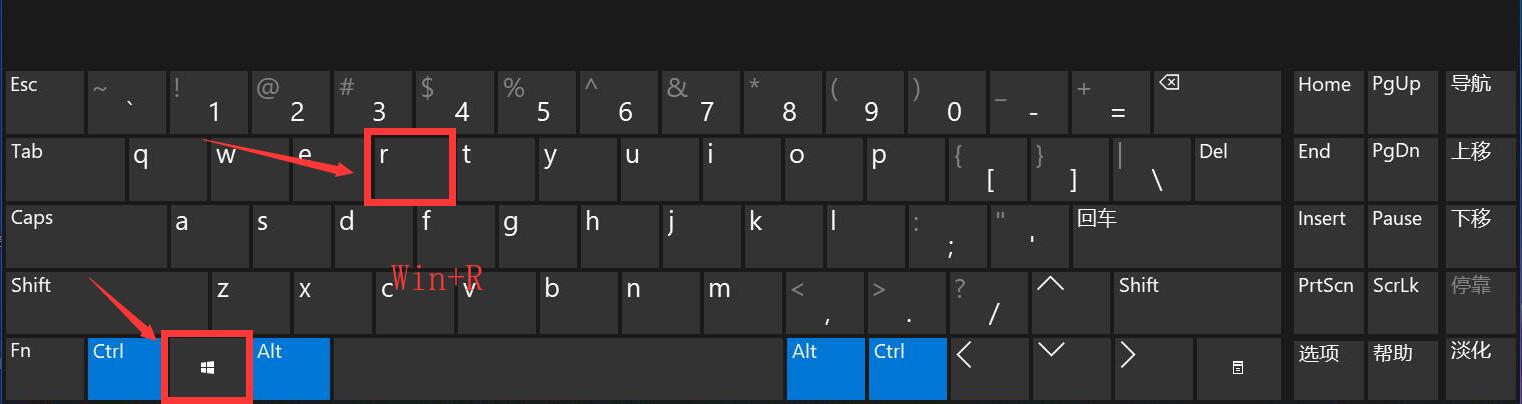Toggle the left Shift key
This screenshot has width=1522, height=404.
107,302
